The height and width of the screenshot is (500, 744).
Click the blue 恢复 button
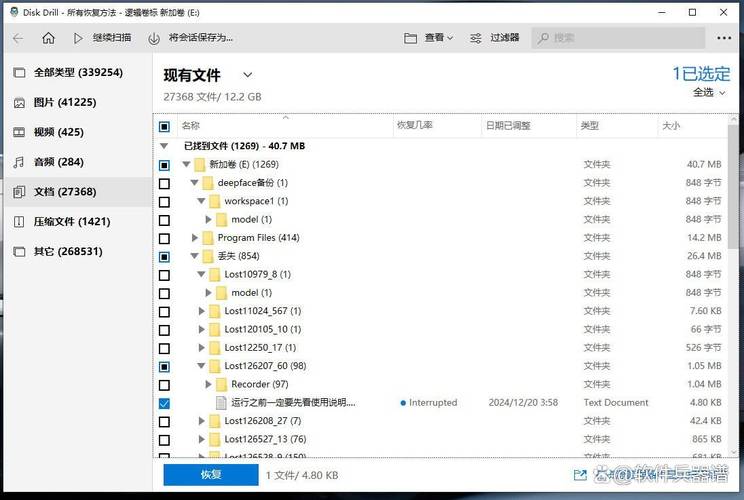(x=211, y=475)
